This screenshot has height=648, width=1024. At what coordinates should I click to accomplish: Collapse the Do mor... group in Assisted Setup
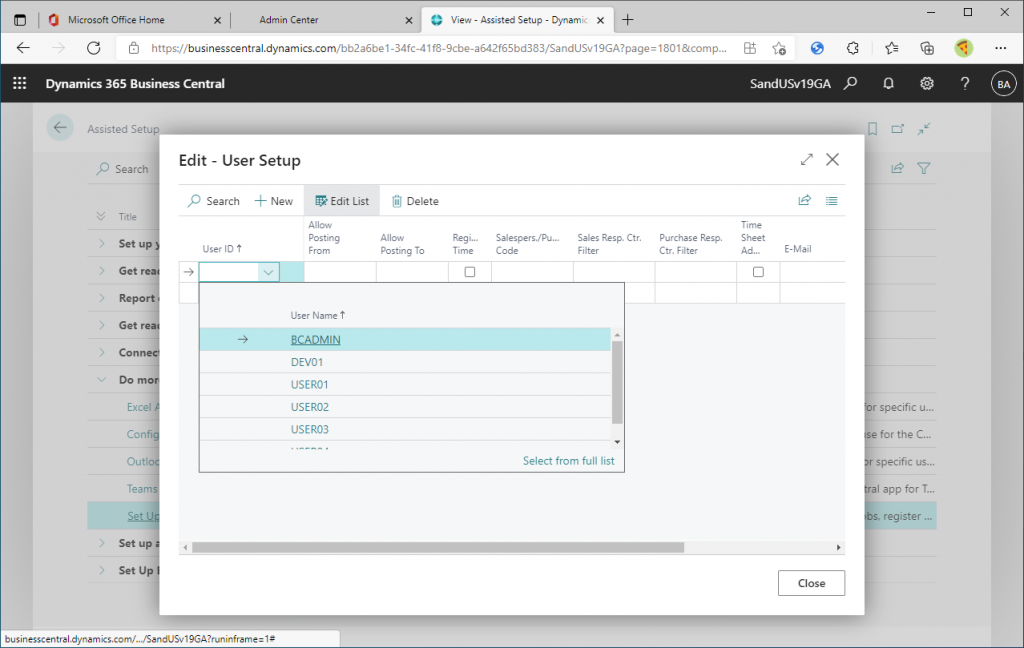[102, 380]
